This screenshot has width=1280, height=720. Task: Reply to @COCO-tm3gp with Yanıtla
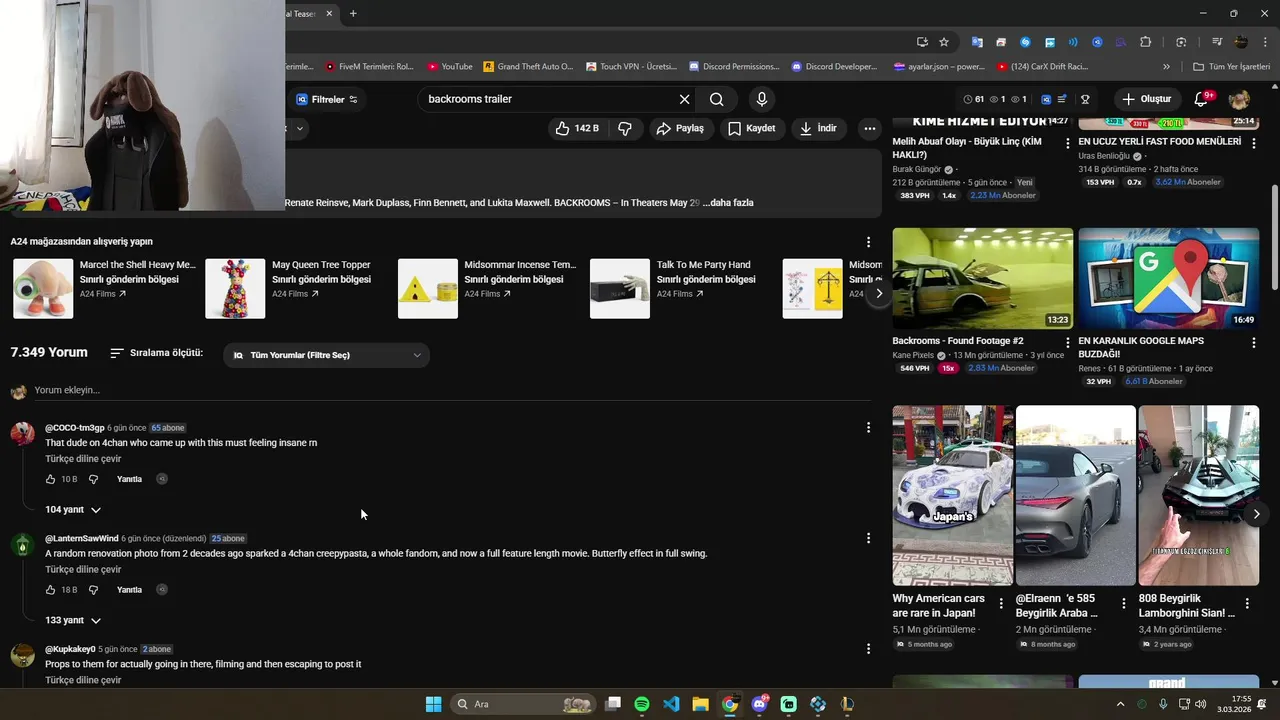click(x=129, y=479)
